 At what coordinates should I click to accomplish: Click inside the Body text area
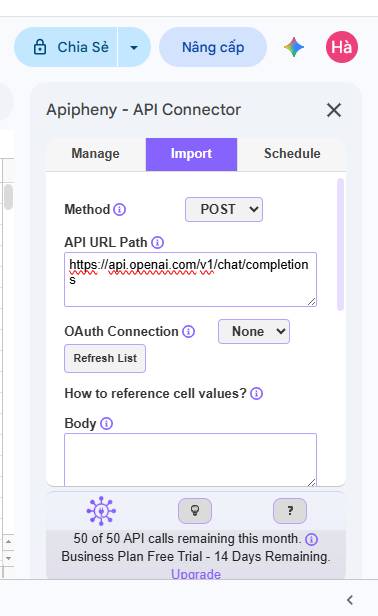click(191, 460)
